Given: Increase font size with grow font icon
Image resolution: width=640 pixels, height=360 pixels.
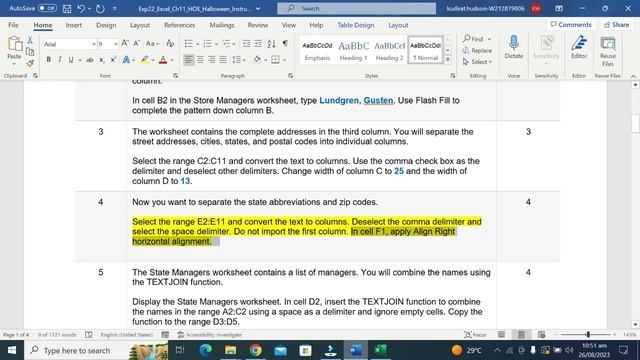Looking at the screenshot, I should click(x=125, y=43).
